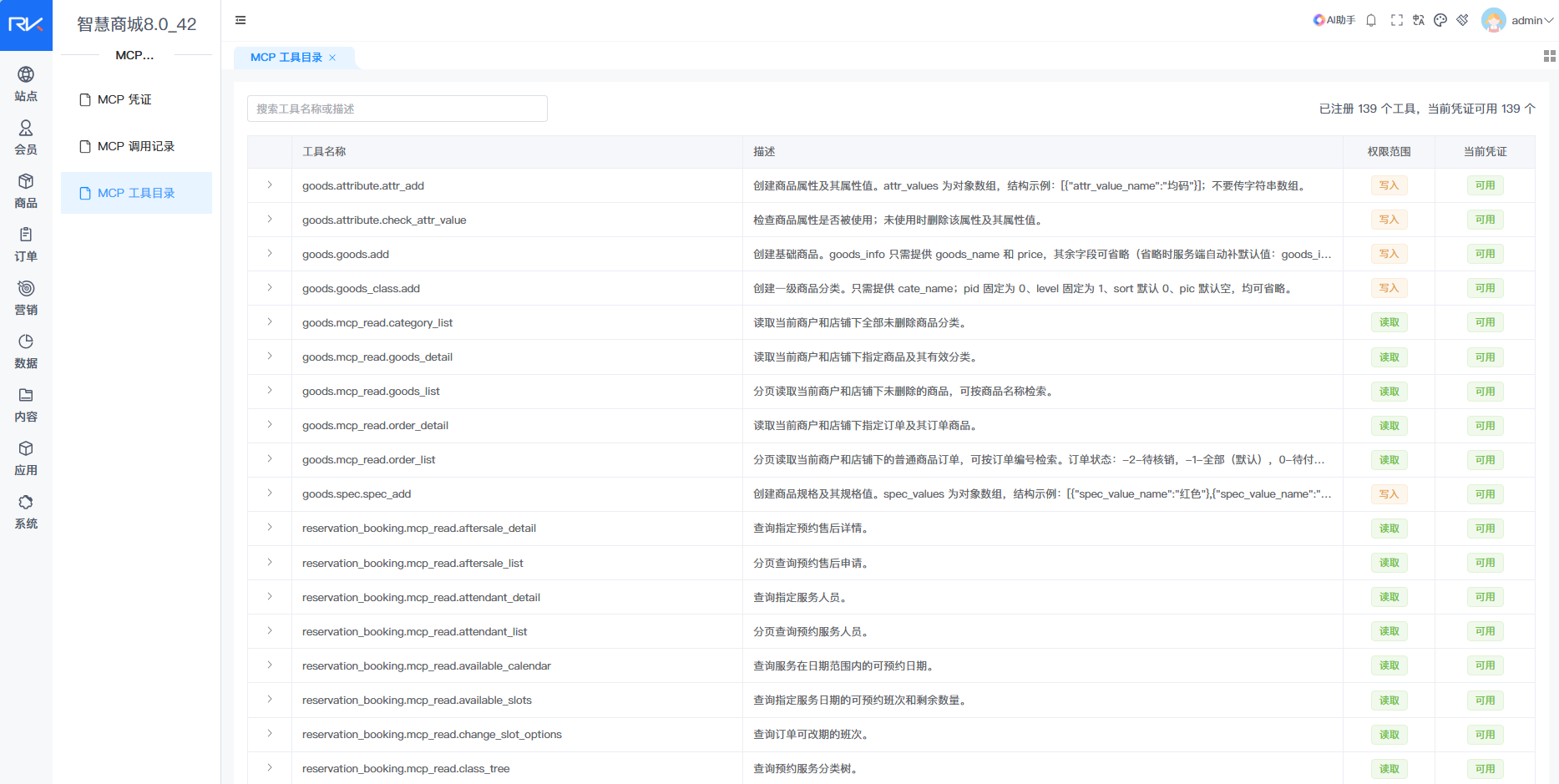Click 可用 tag on goods.goods_class.add row
Screen dimensions: 1559x784
[1485, 288]
